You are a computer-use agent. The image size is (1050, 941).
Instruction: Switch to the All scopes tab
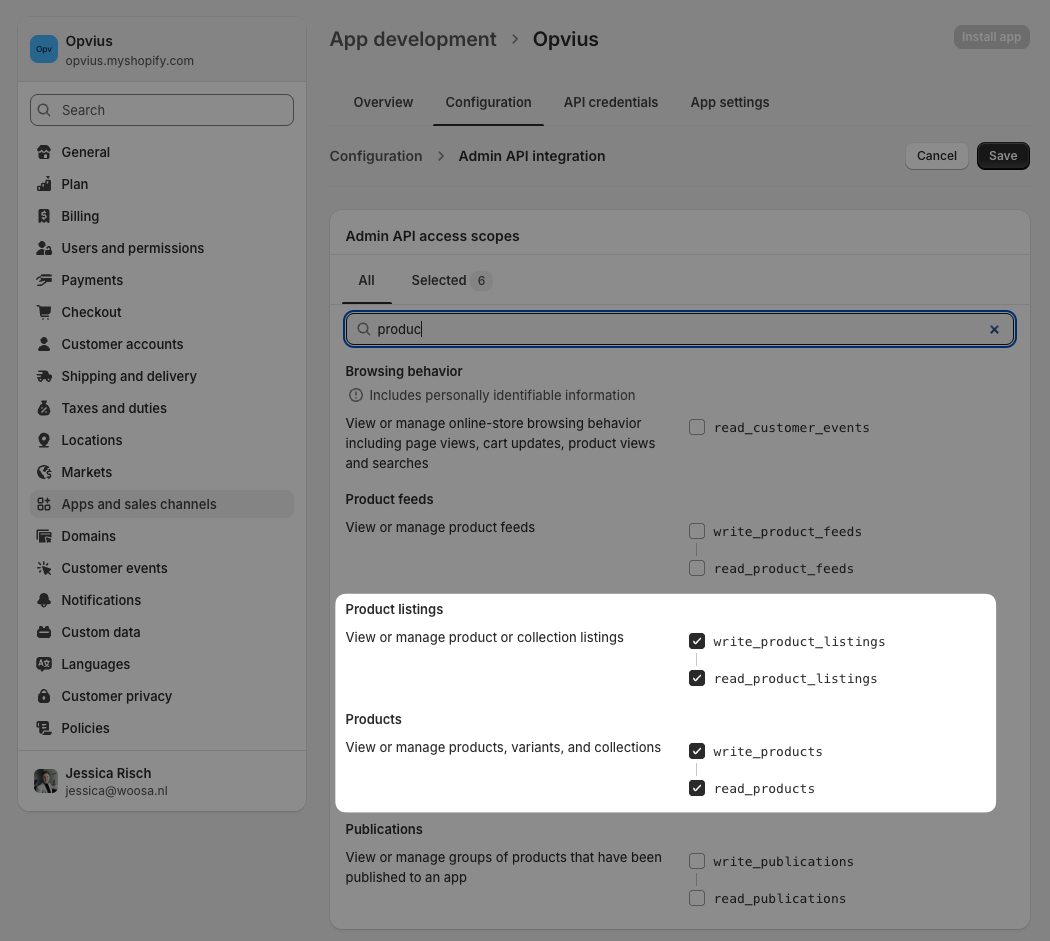click(366, 281)
